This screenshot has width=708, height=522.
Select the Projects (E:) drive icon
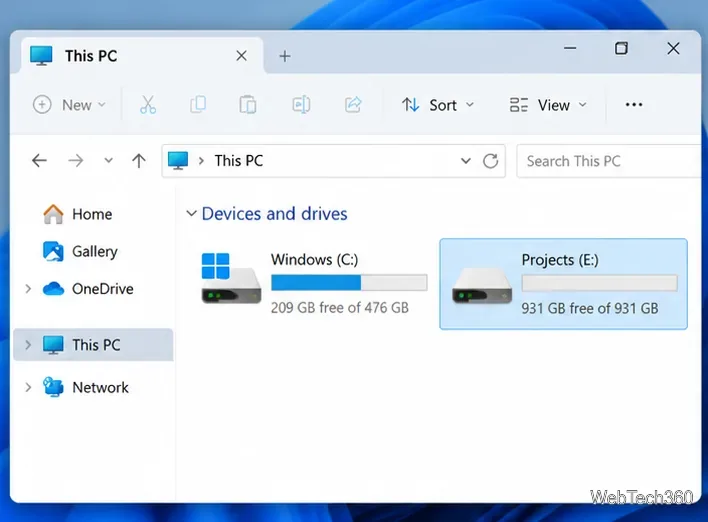pos(481,286)
